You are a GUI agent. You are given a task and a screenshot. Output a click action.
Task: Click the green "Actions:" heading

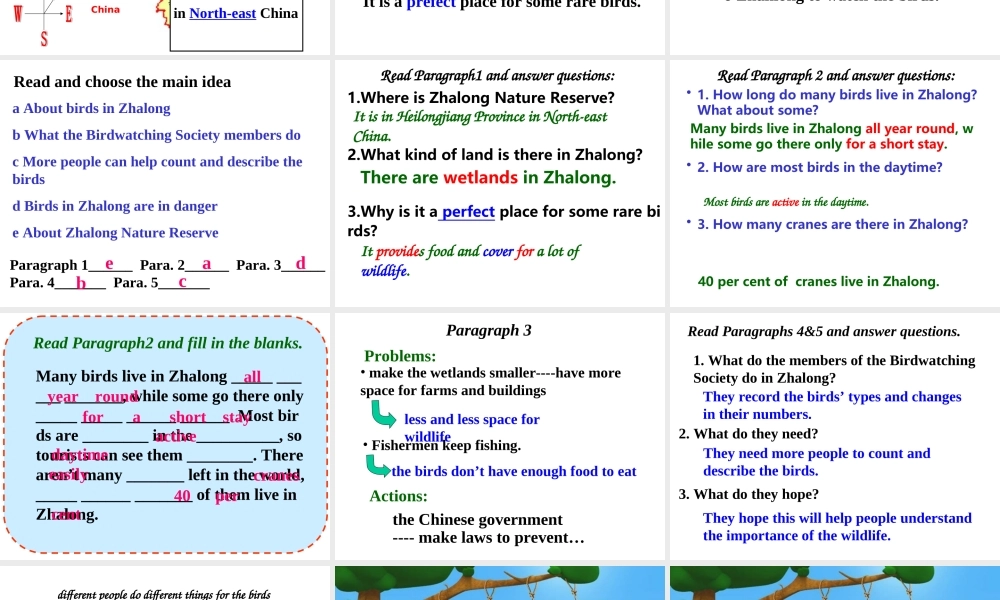(x=399, y=496)
